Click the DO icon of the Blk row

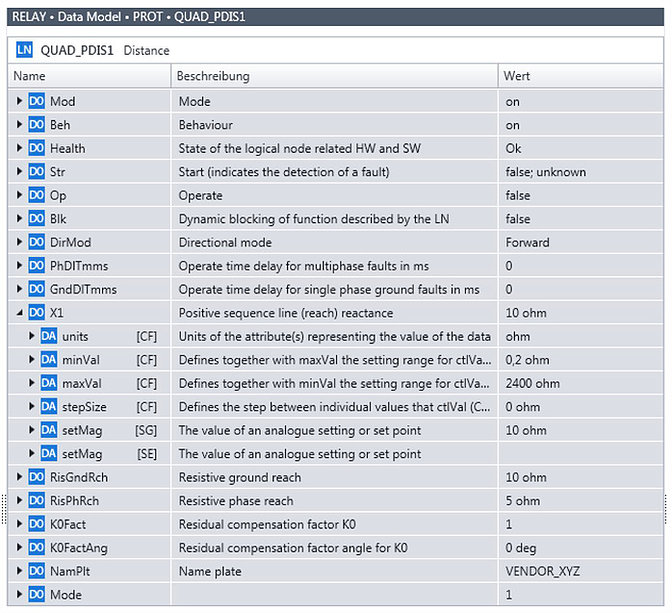36,219
